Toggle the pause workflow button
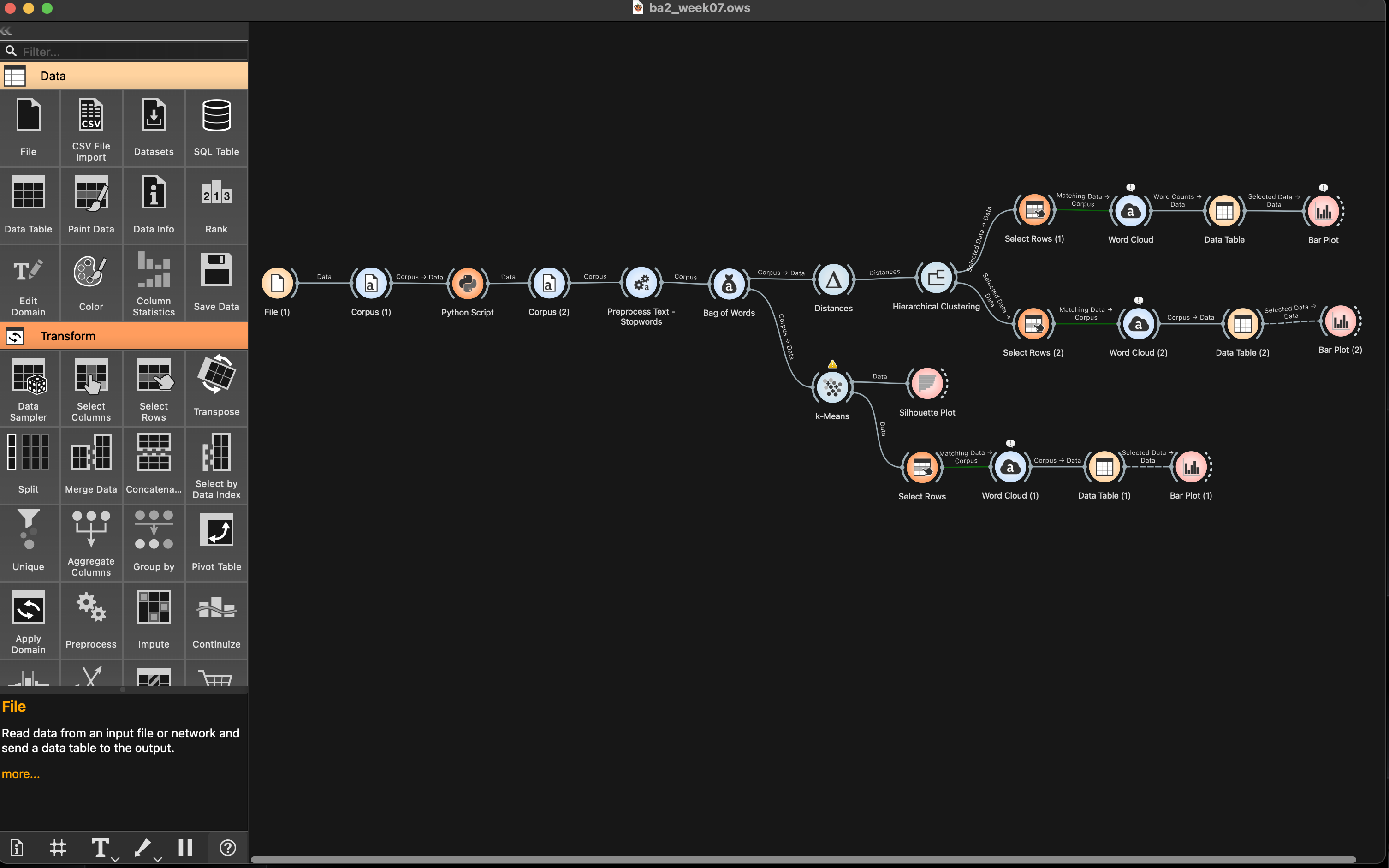This screenshot has height=868, width=1389. [185, 847]
